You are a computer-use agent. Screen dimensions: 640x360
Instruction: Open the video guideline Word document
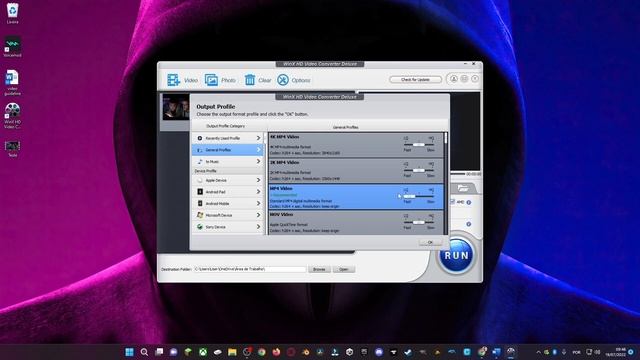12,83
